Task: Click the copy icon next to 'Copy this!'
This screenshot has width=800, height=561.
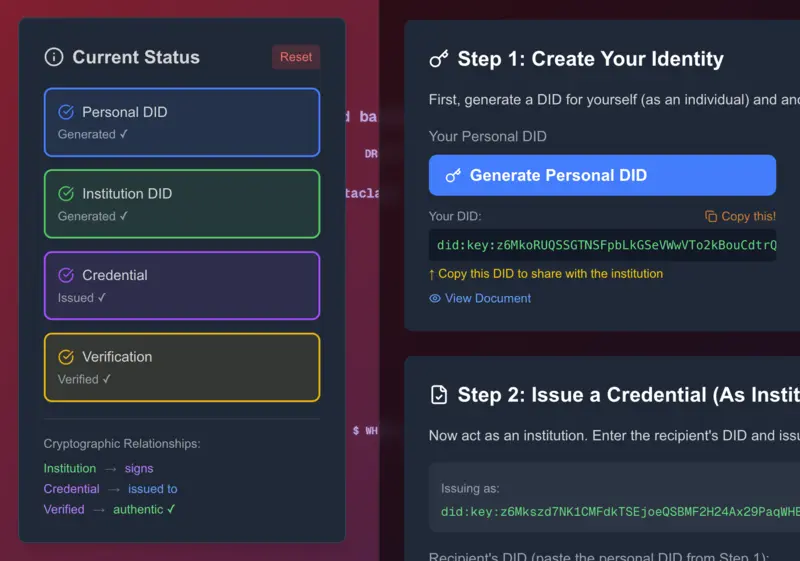Action: 711,216
